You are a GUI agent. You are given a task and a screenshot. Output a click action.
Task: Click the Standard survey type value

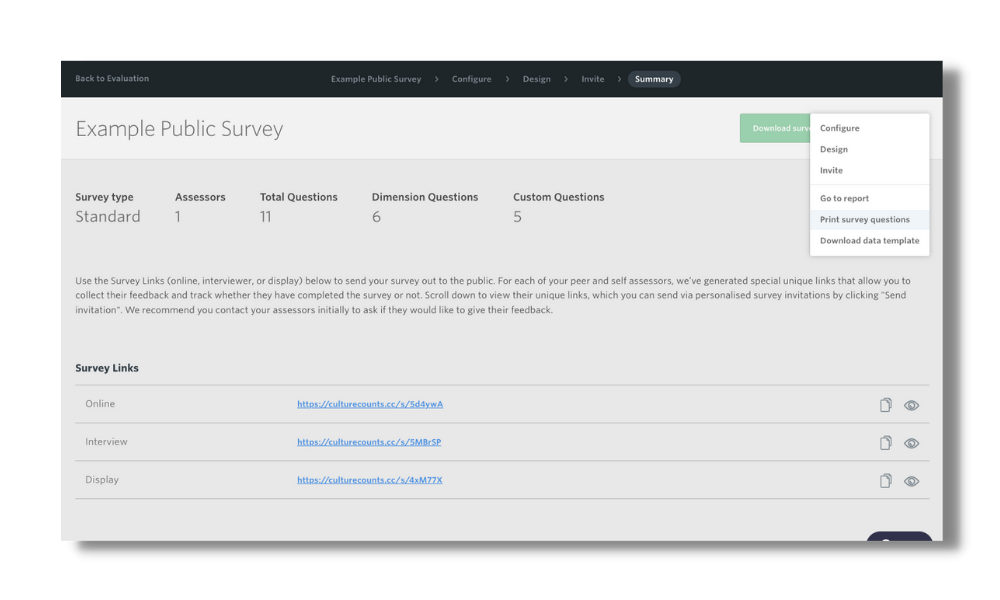[108, 217]
